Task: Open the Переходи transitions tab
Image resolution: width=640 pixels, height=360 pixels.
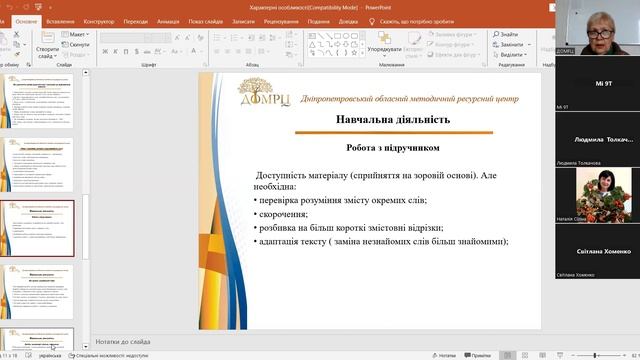Action: click(136, 22)
